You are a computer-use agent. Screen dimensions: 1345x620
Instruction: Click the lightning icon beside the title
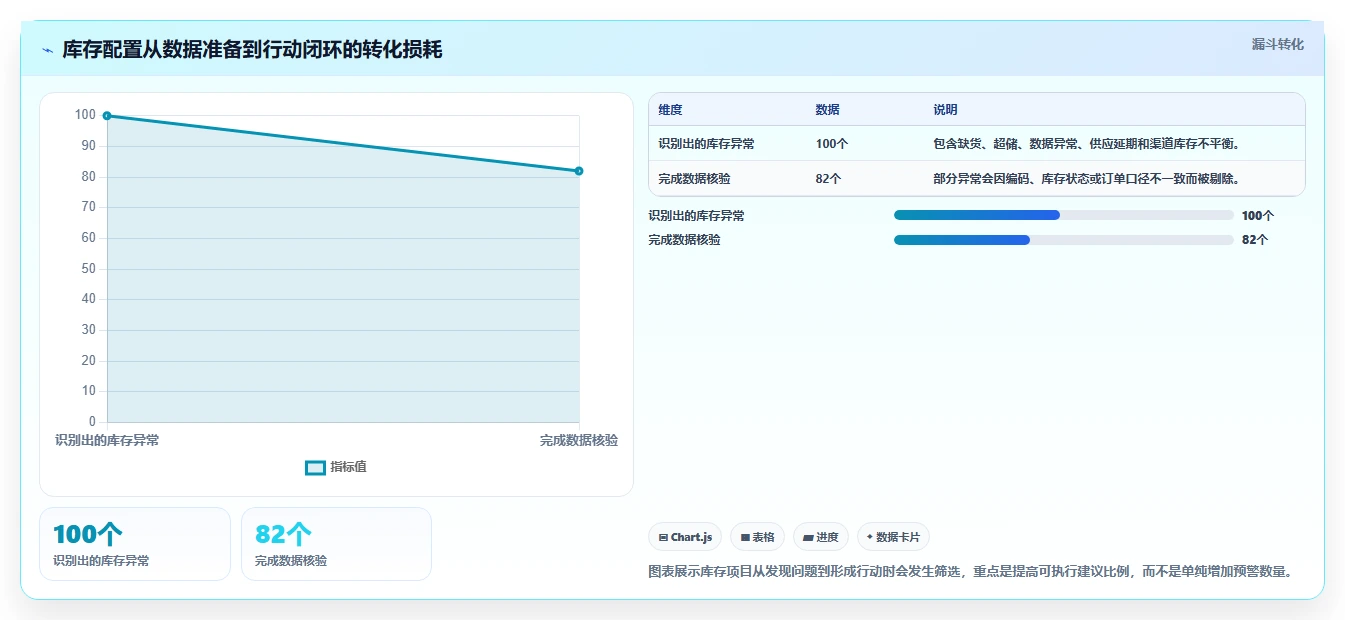pos(48,50)
